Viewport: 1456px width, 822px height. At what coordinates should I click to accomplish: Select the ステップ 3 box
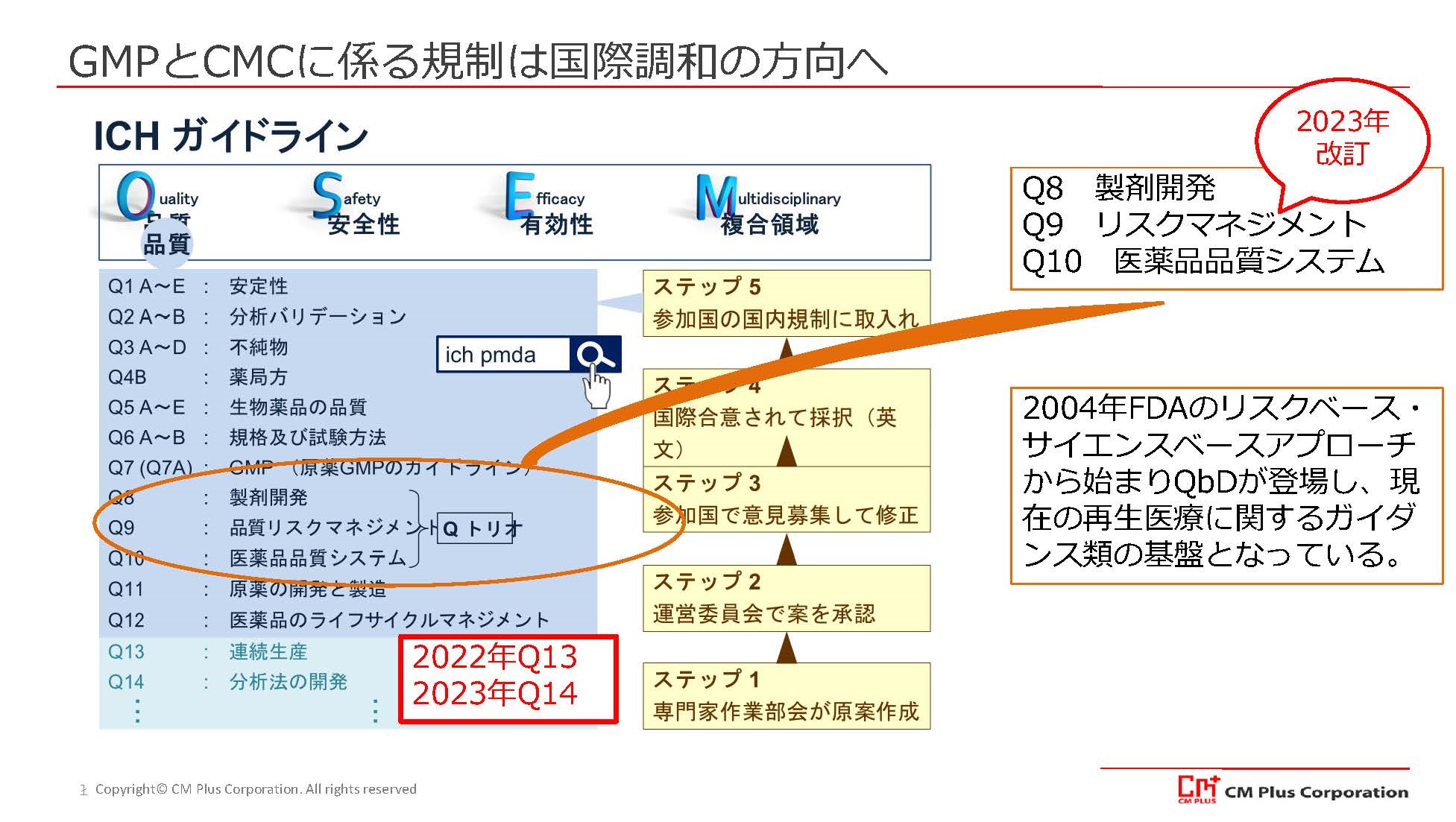(x=786, y=499)
